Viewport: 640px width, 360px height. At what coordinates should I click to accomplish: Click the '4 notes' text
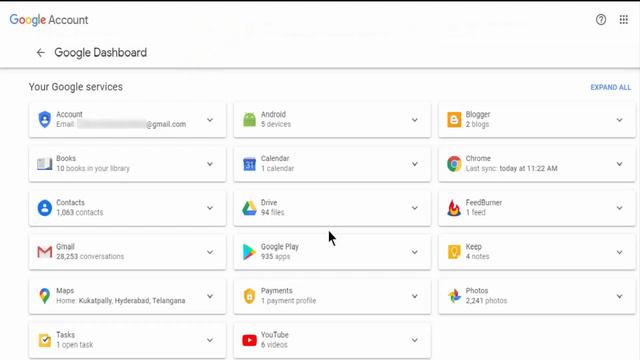tap(477, 257)
